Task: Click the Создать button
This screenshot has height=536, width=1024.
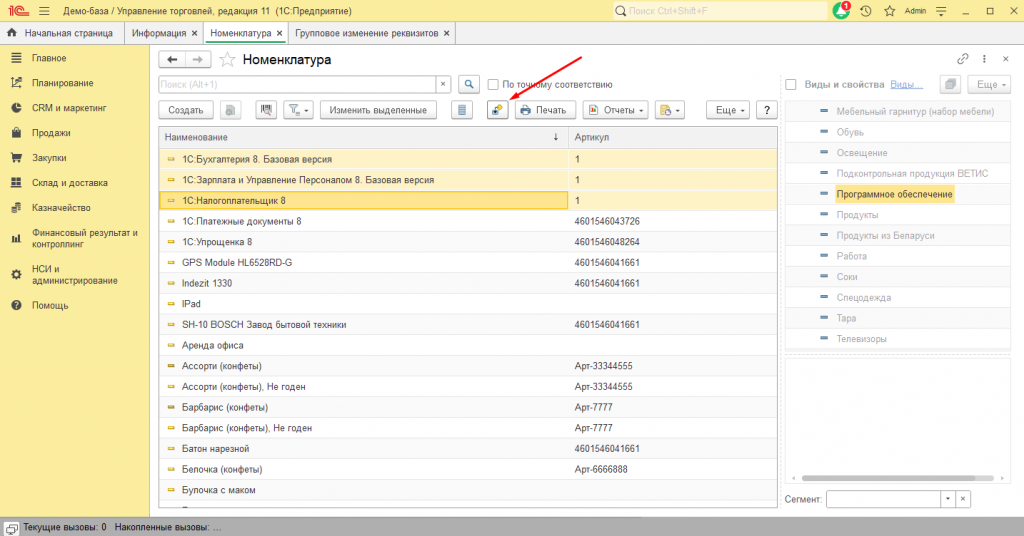Action: (x=186, y=110)
